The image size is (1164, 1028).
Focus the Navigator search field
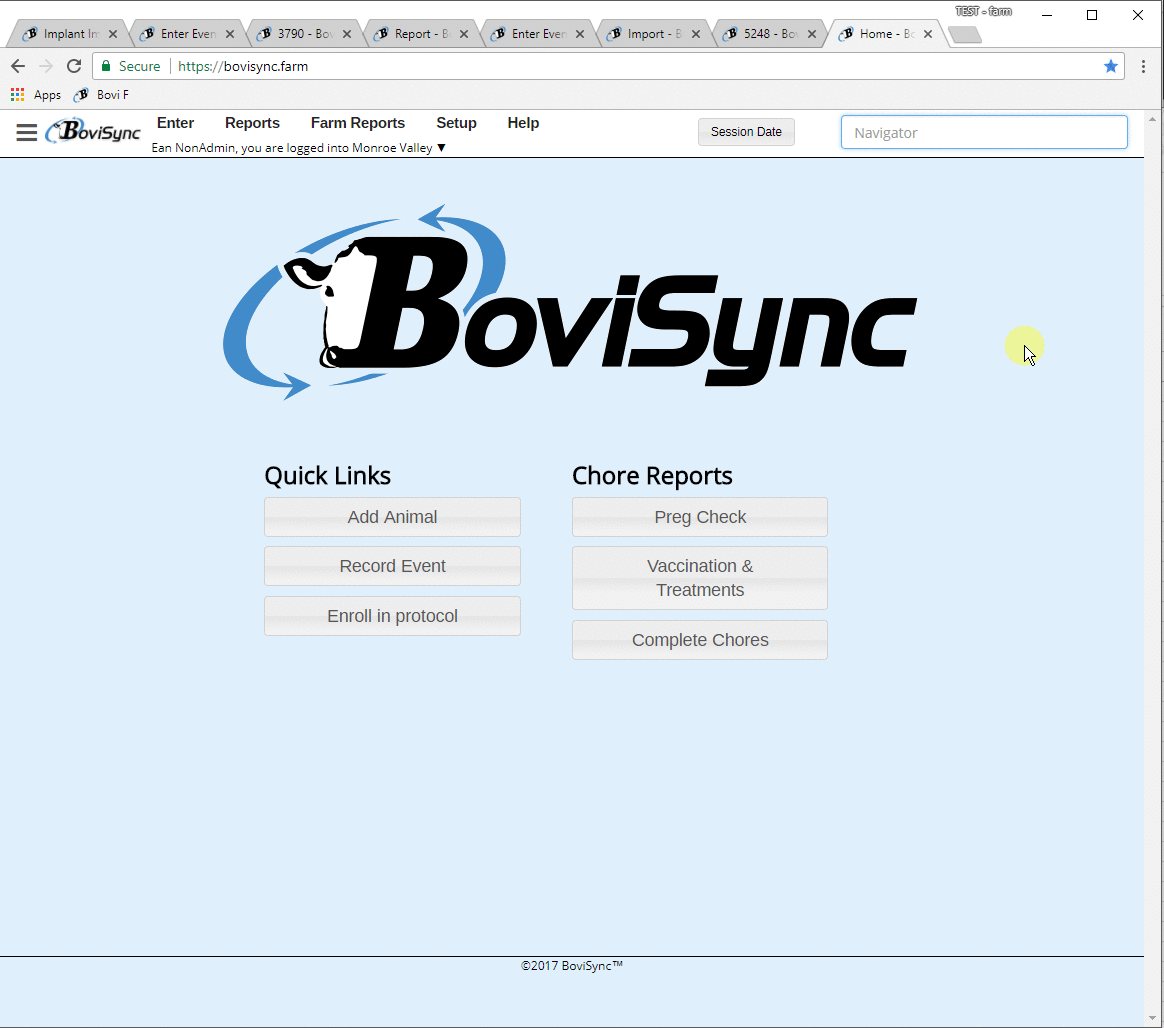coord(984,132)
